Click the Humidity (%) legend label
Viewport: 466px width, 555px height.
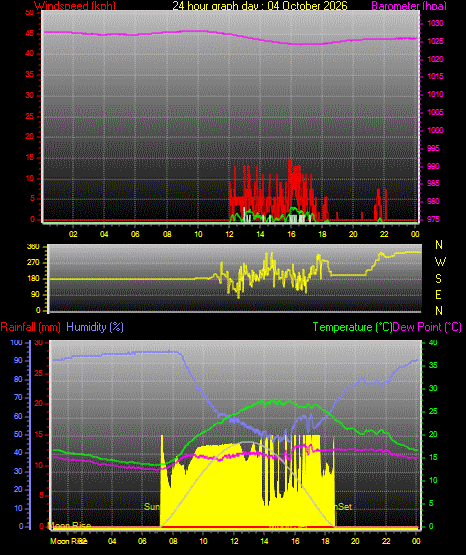95,327
